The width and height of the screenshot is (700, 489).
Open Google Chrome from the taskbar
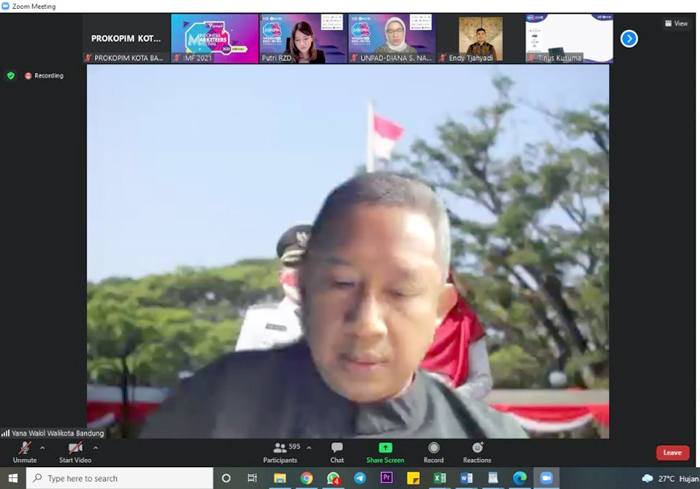pos(306,478)
